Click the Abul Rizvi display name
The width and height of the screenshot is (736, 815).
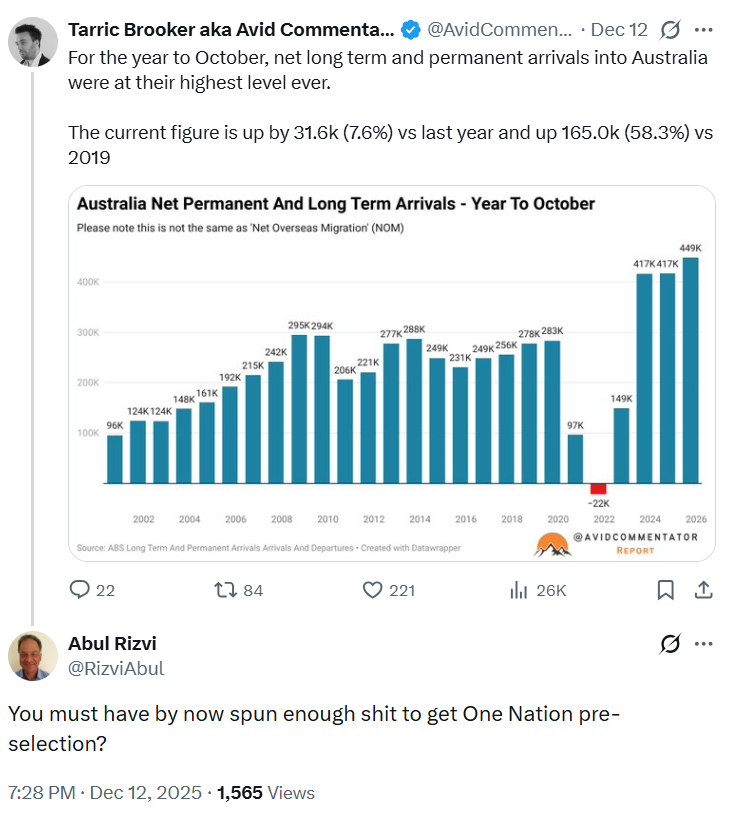coord(112,643)
